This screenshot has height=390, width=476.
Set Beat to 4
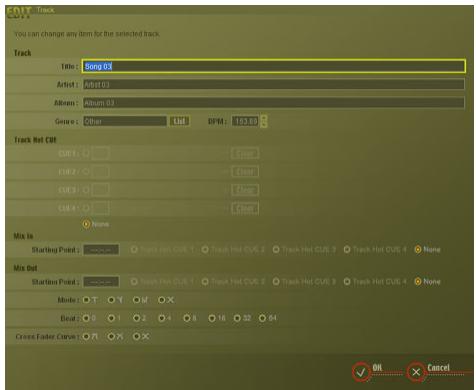162,318
